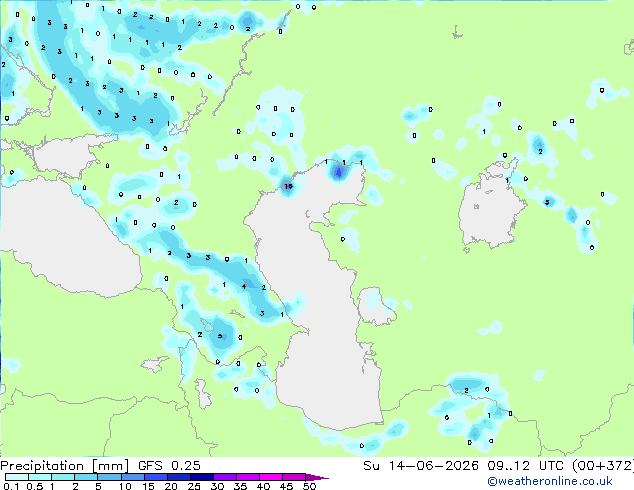Click the '40' legend scale label
634x490 pixels.
[x=264, y=486]
